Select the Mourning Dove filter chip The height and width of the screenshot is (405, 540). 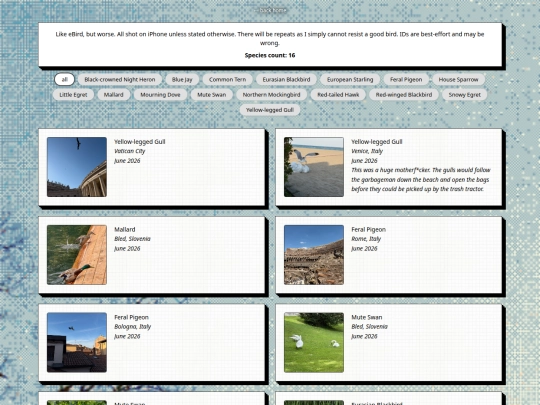[160, 95]
